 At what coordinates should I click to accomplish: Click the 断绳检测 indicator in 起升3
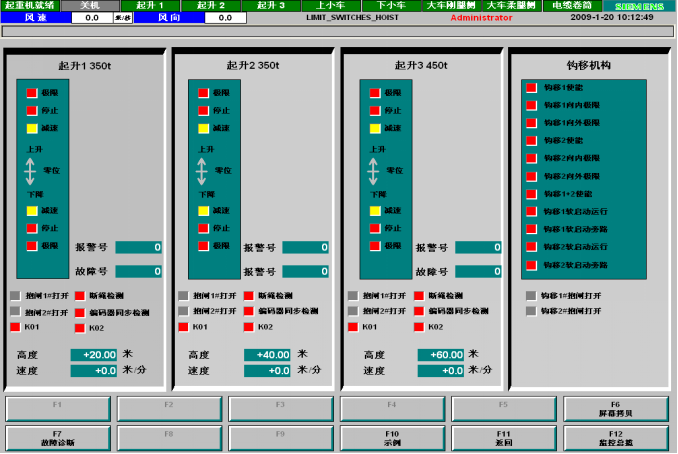click(x=417, y=296)
